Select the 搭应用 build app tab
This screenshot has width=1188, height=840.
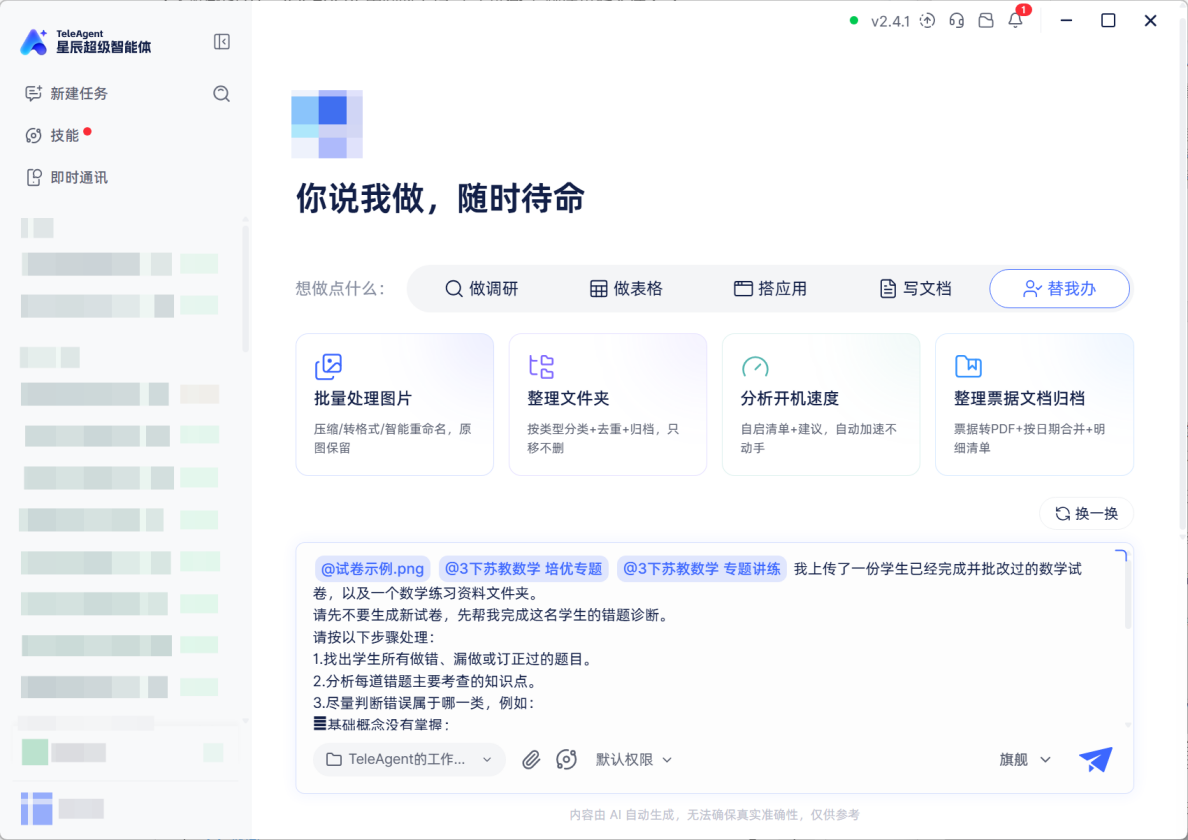(771, 289)
